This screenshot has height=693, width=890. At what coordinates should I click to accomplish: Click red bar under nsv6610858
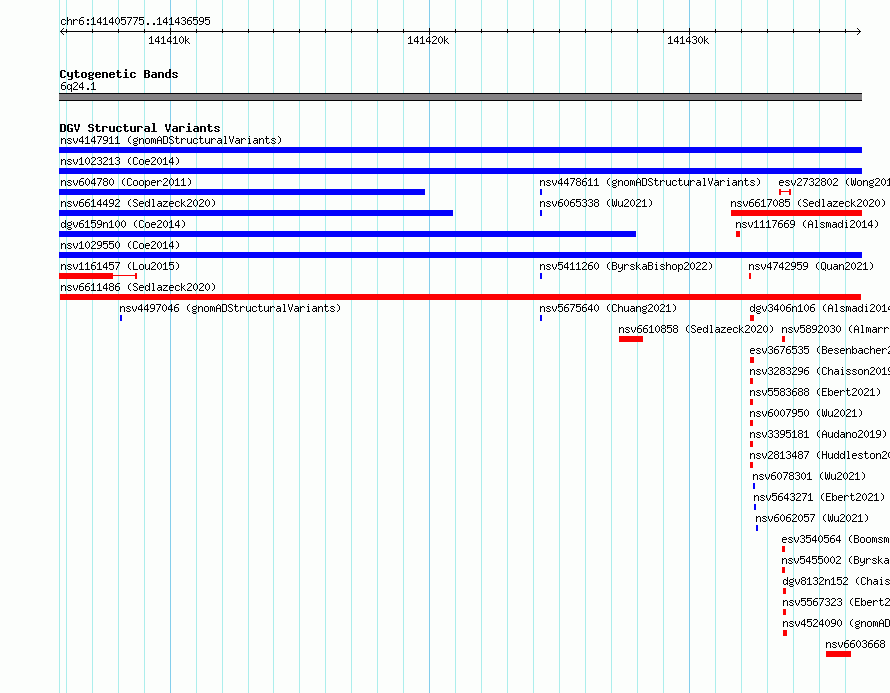click(x=631, y=339)
